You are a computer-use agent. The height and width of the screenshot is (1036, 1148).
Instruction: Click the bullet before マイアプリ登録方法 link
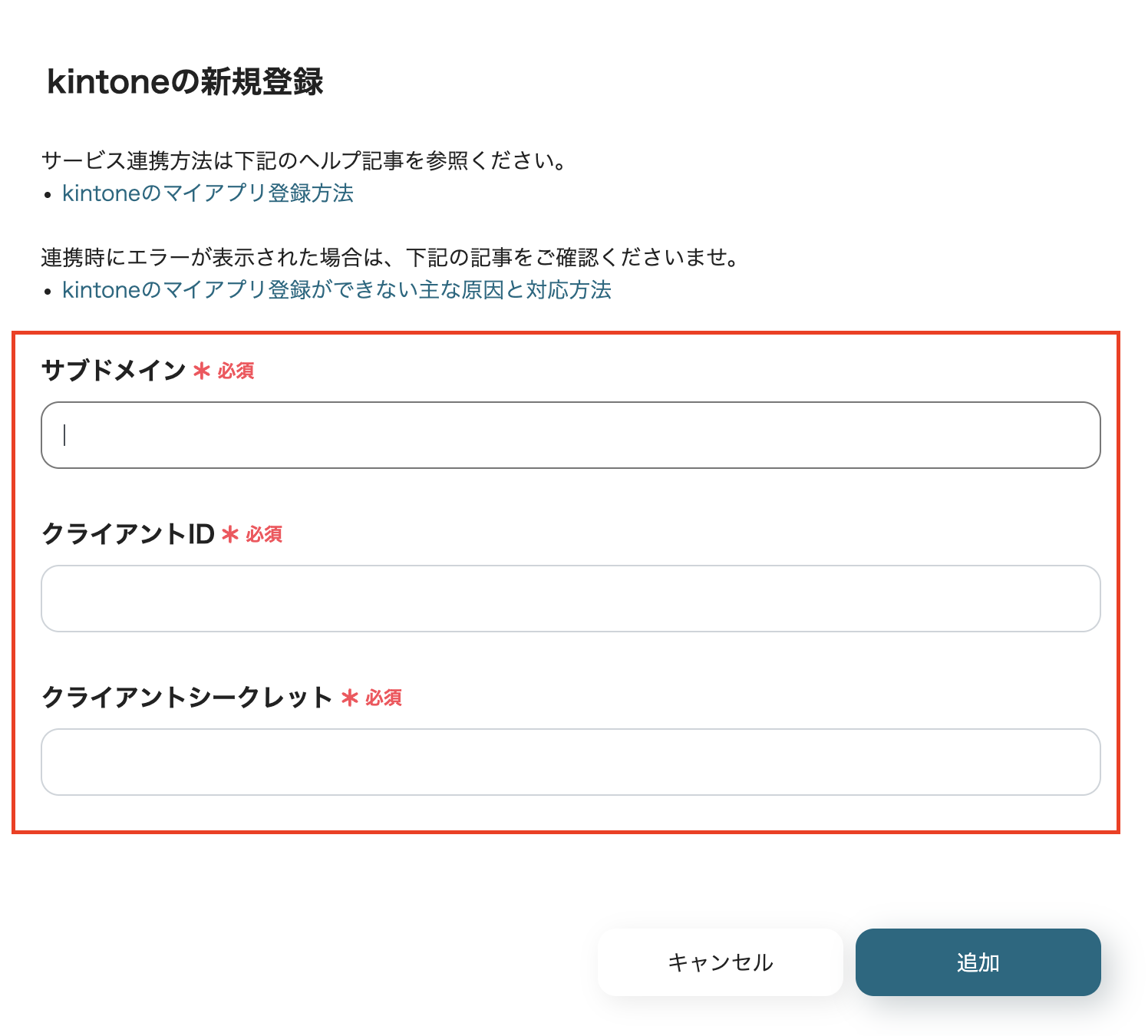(x=48, y=195)
